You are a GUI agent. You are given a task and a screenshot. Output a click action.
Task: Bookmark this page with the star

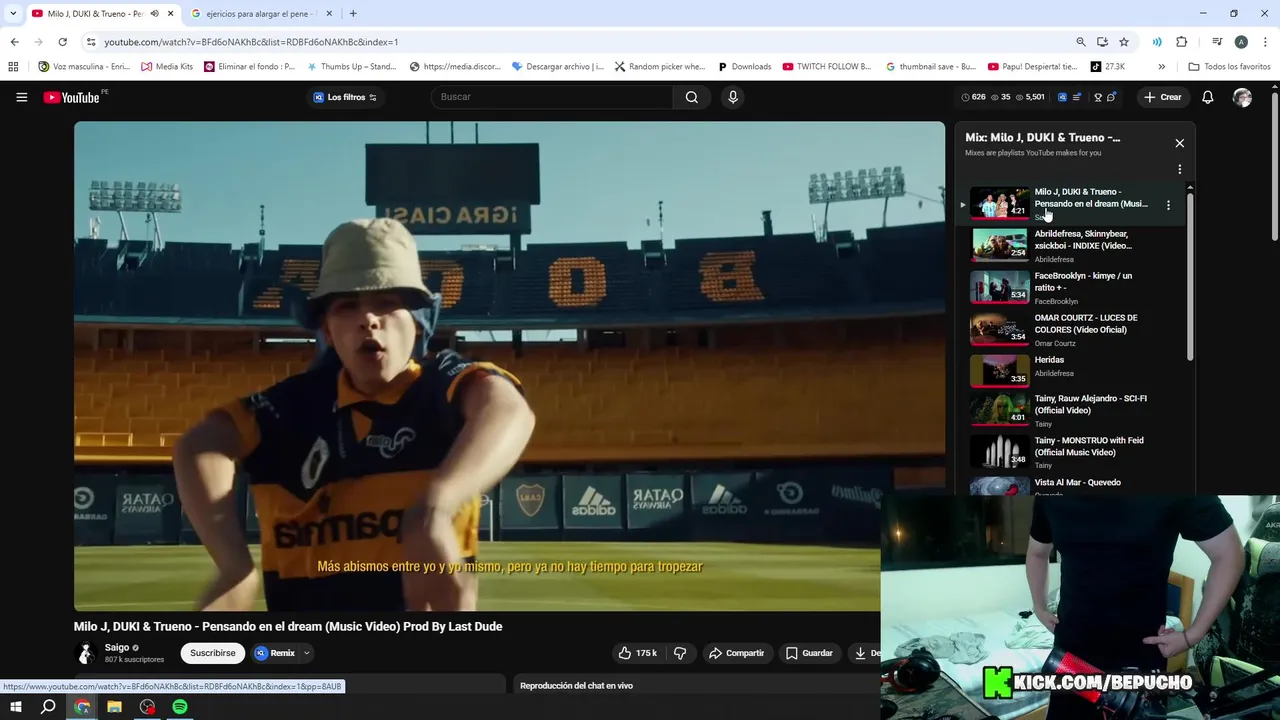click(1124, 42)
